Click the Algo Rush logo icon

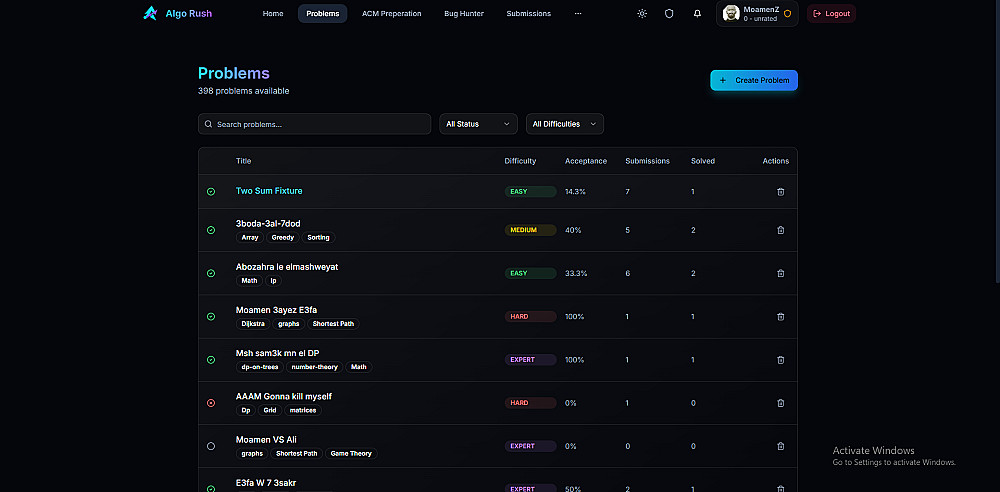[150, 13]
